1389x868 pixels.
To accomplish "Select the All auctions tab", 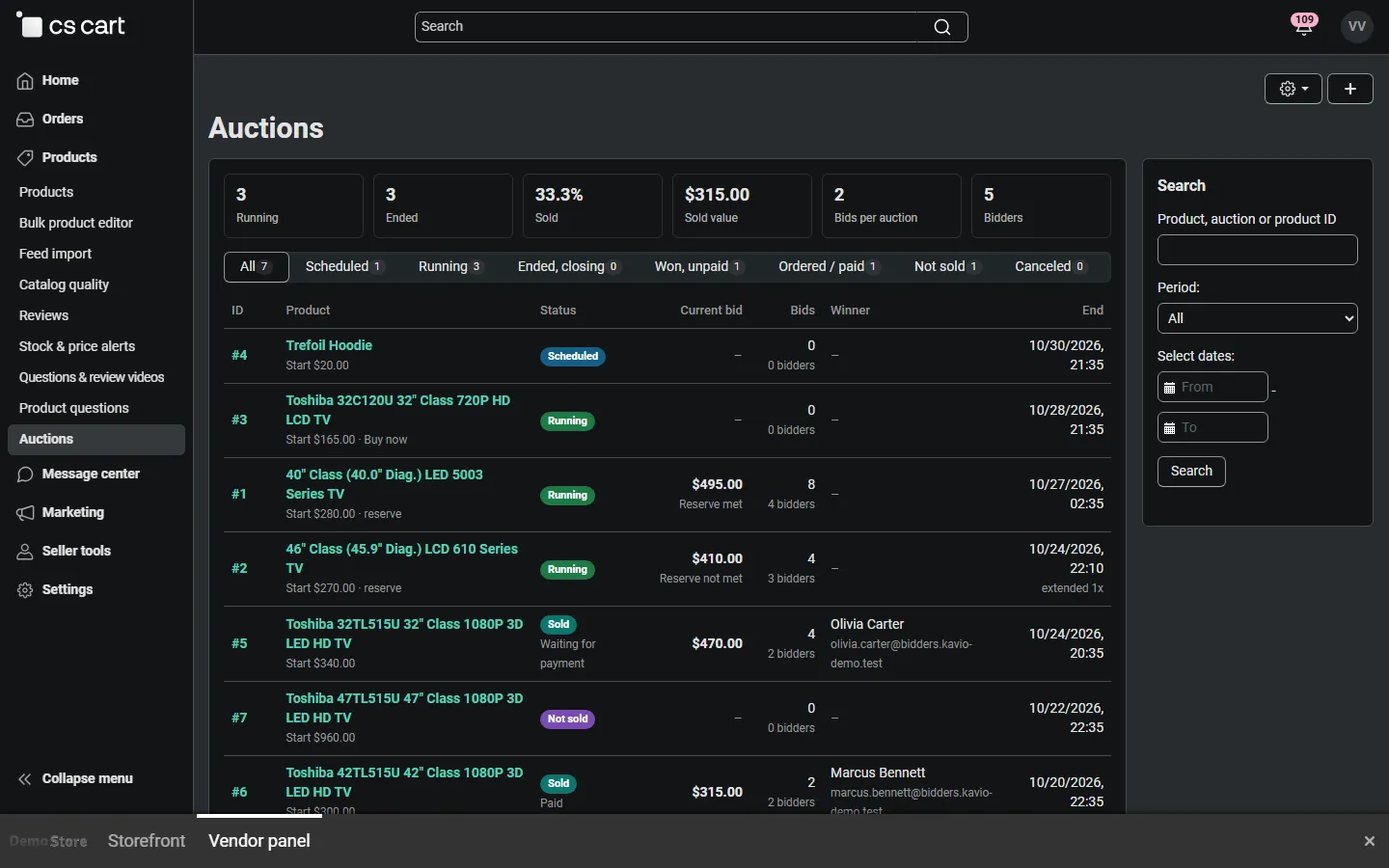I will tap(257, 267).
